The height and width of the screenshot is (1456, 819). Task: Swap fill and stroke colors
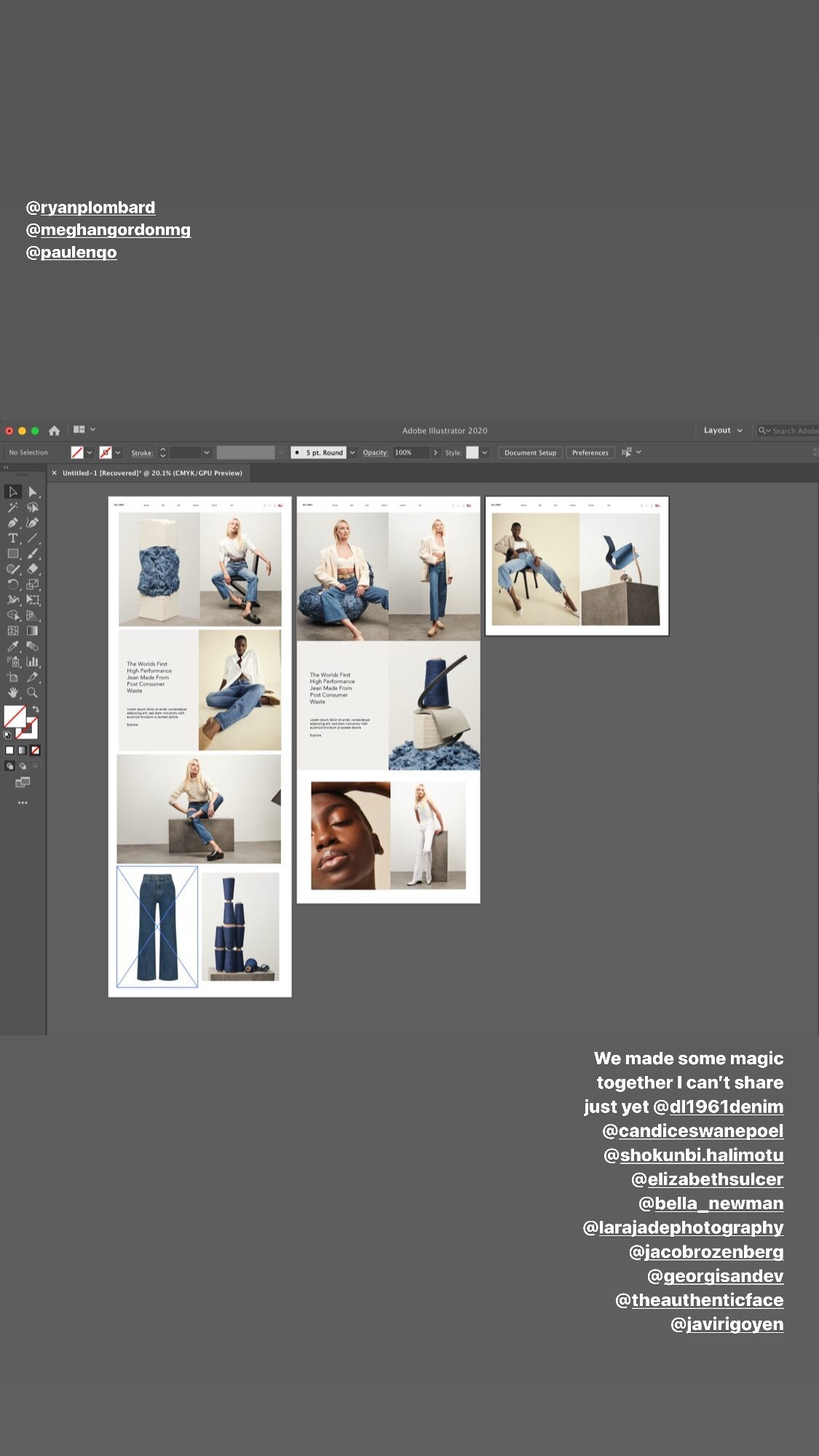point(36,709)
